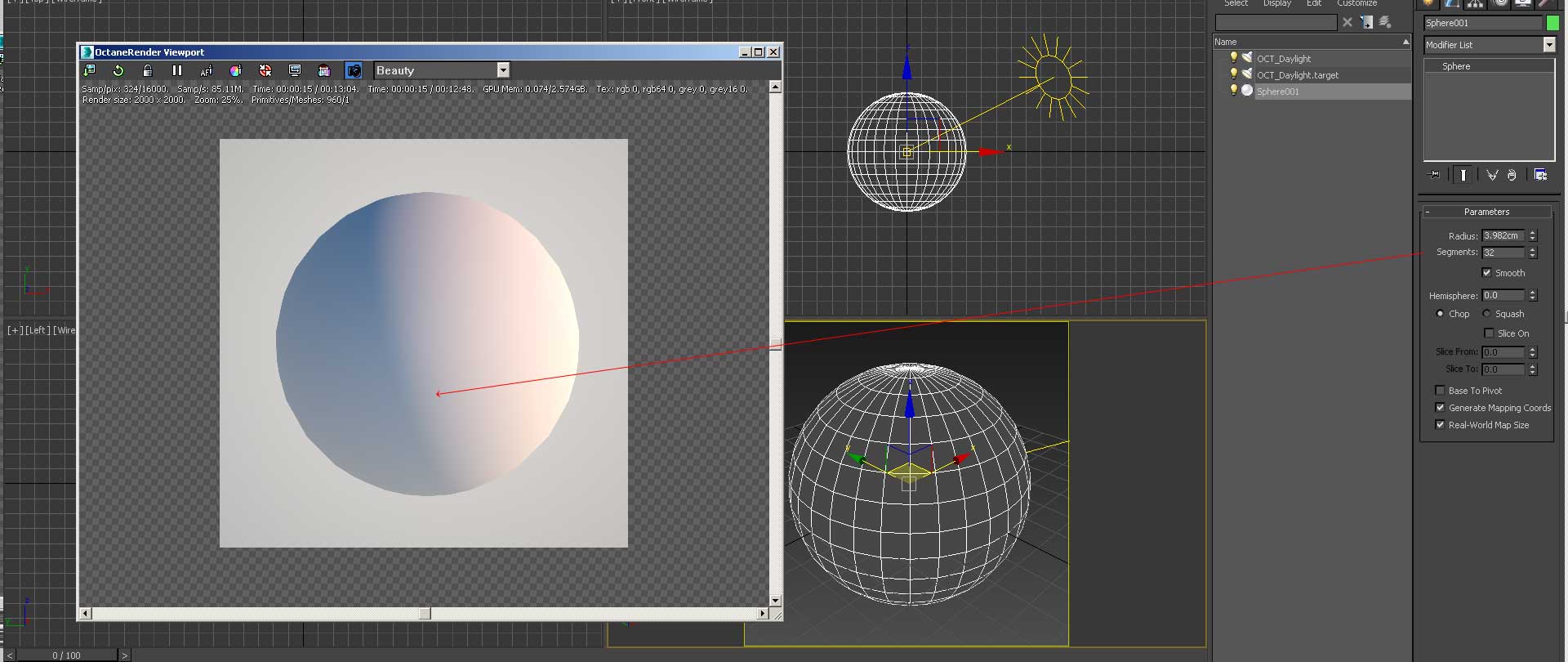The width and height of the screenshot is (1568, 662).
Task: Click the Segments value field
Action: click(1503, 253)
